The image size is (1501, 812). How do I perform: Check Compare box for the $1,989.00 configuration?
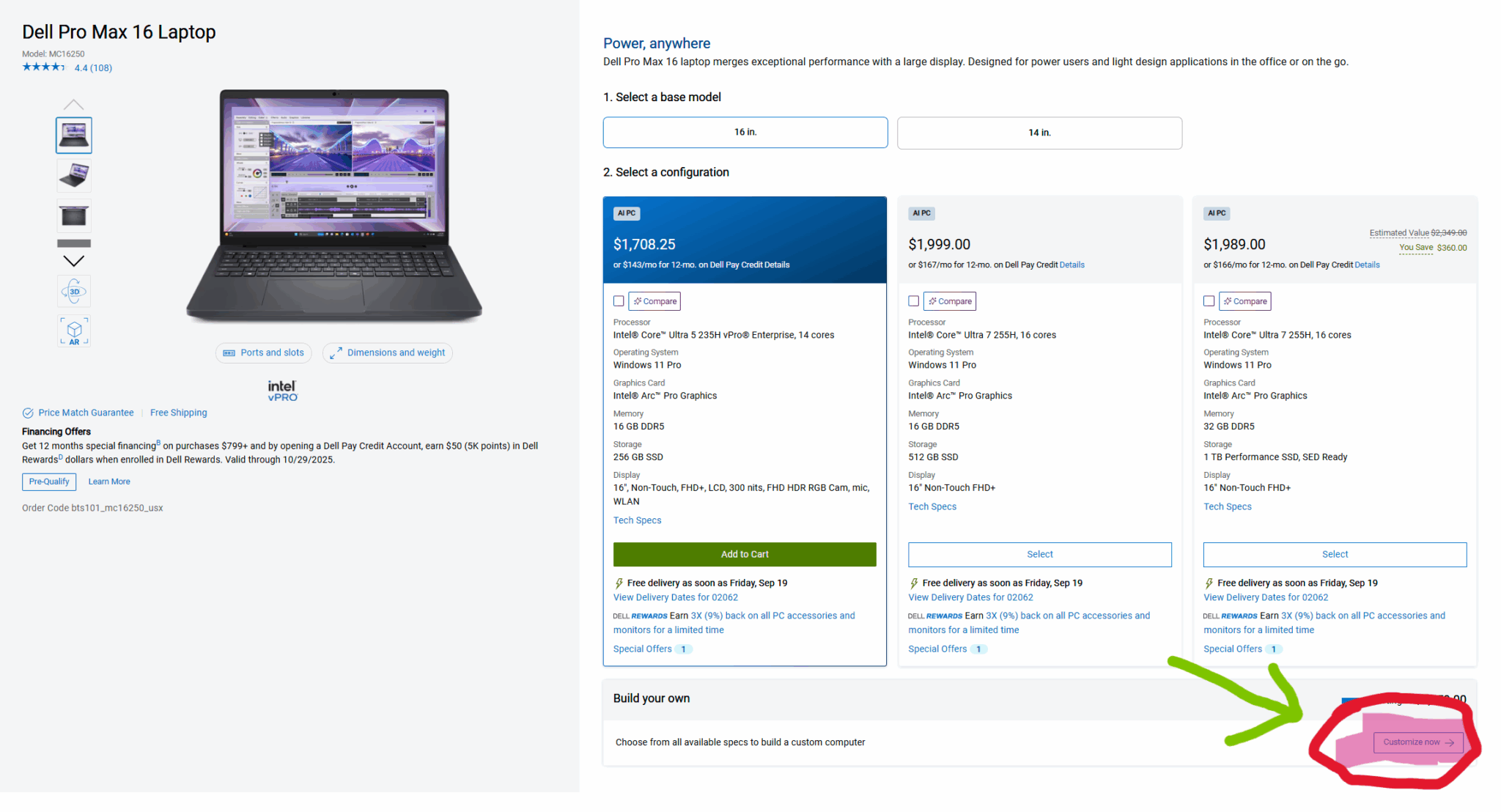click(1209, 301)
